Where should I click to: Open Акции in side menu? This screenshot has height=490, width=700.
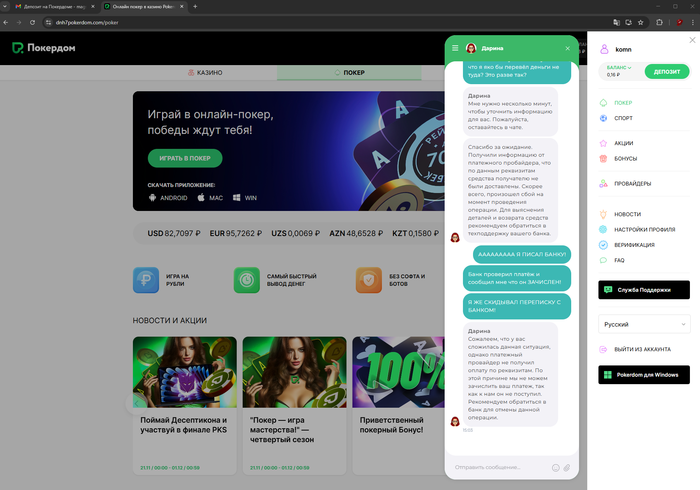click(624, 143)
